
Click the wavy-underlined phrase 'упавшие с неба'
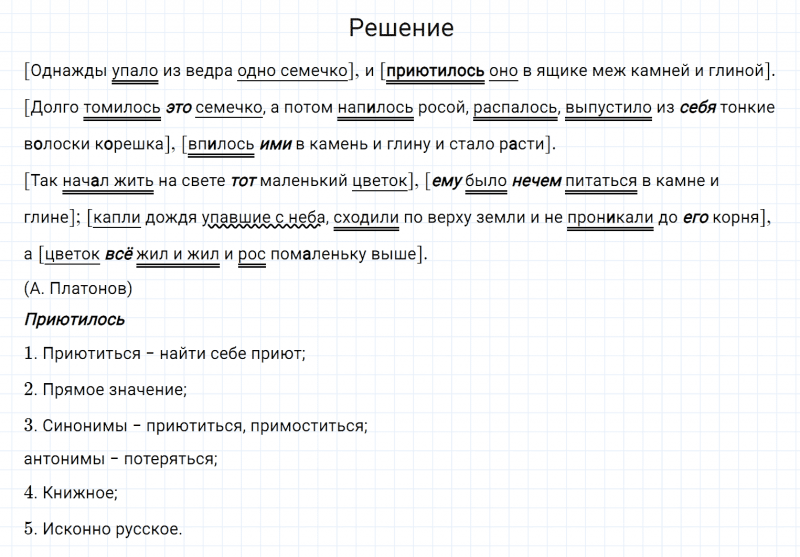(x=263, y=218)
